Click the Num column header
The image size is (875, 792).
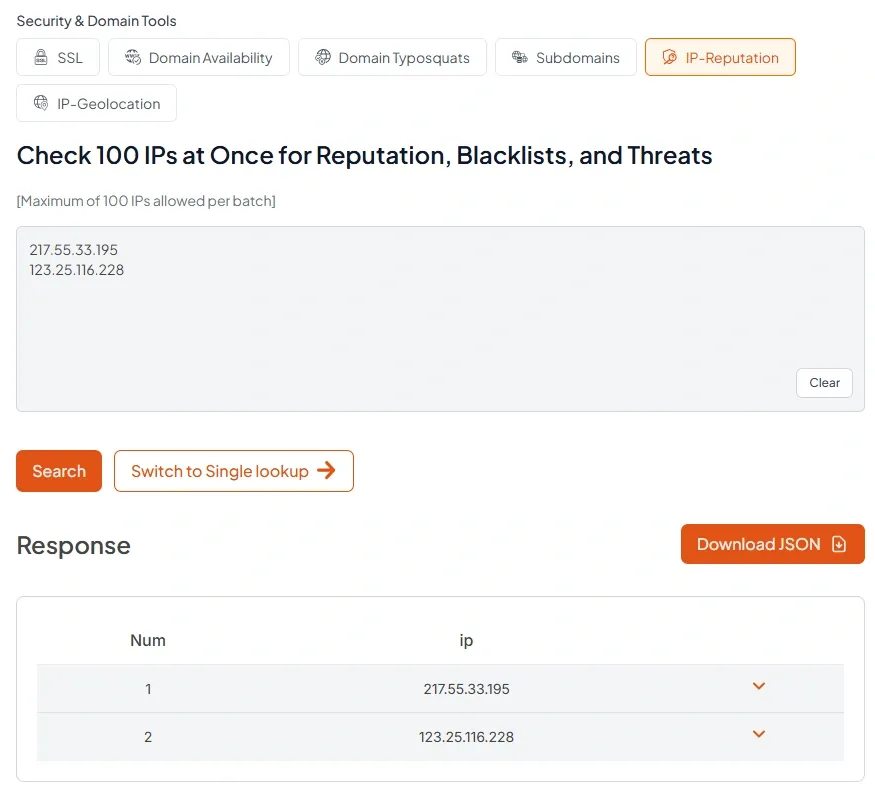click(x=148, y=640)
